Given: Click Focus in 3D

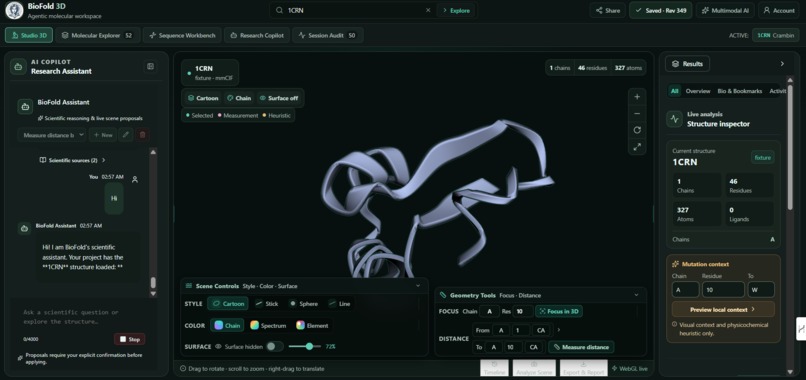Looking at the screenshot, I should 559,311.
